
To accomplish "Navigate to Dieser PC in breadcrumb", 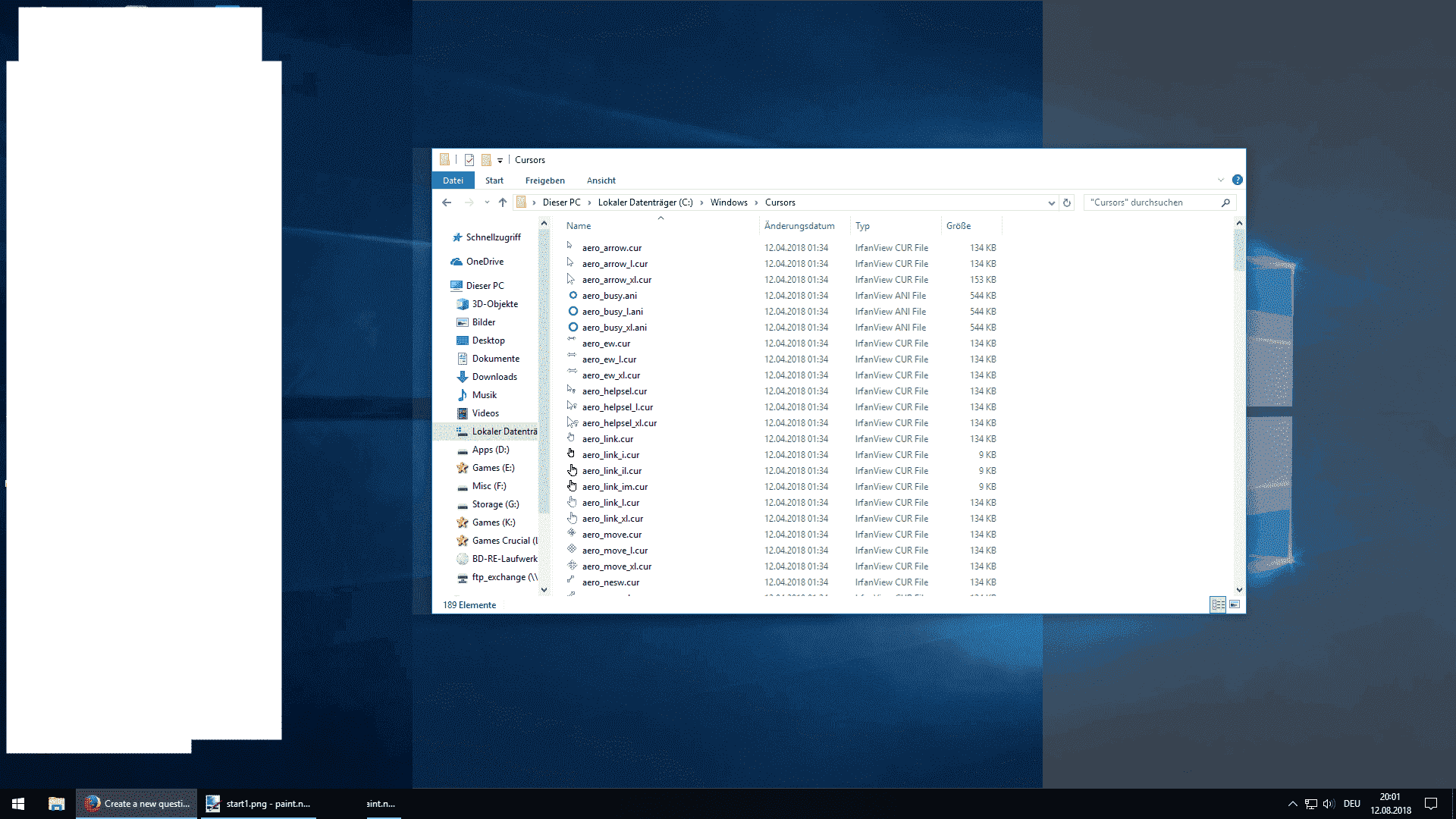I will pyautogui.click(x=561, y=202).
